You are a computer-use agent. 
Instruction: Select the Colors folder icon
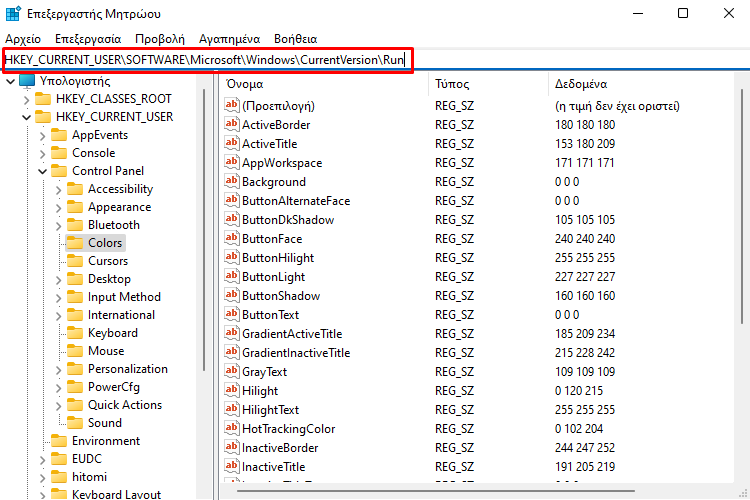[75, 243]
